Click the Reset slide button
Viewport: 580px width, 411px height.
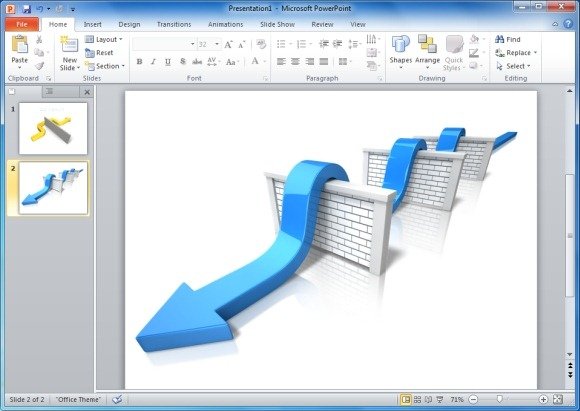coord(100,53)
